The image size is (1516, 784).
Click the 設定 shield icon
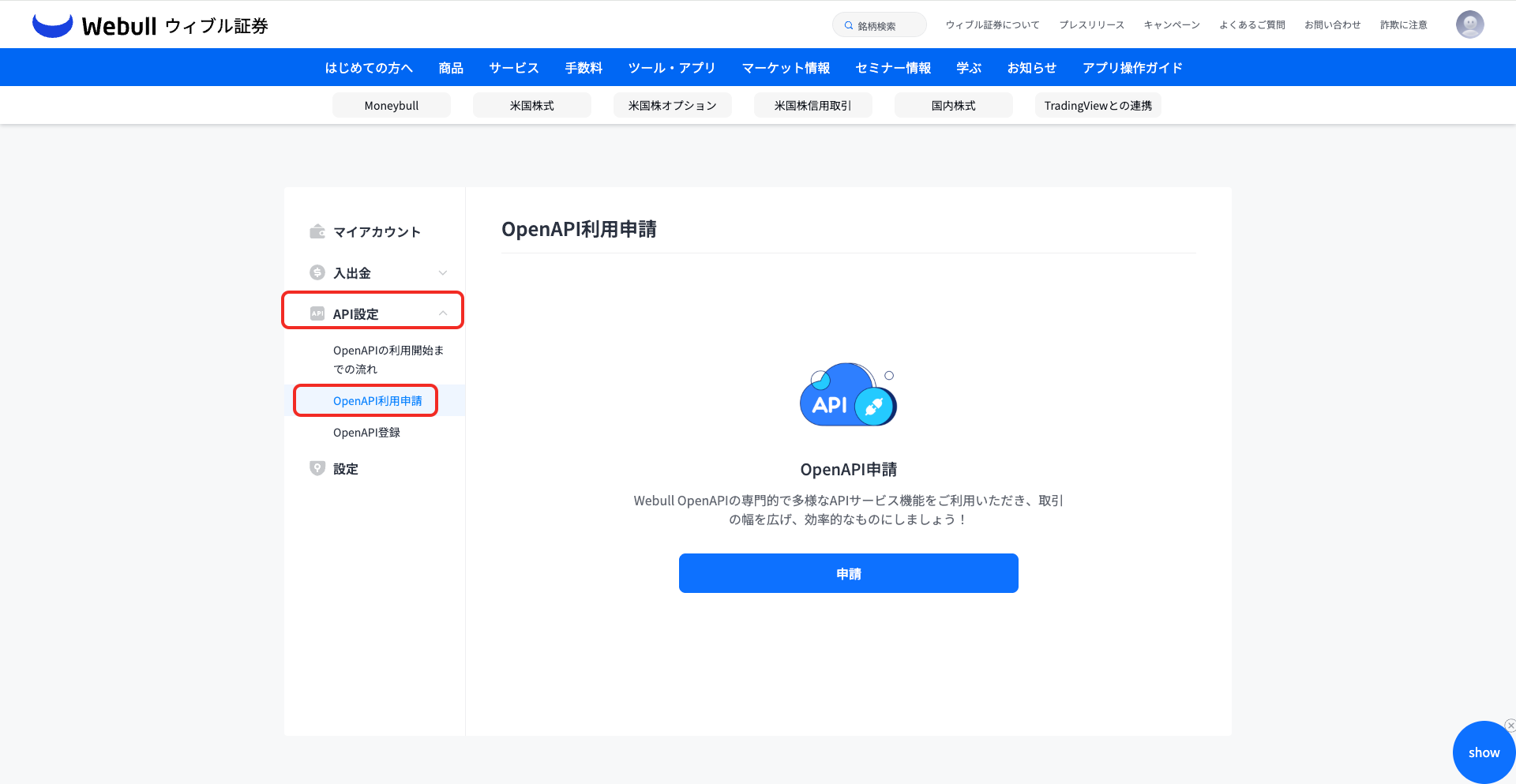pyautogui.click(x=317, y=468)
